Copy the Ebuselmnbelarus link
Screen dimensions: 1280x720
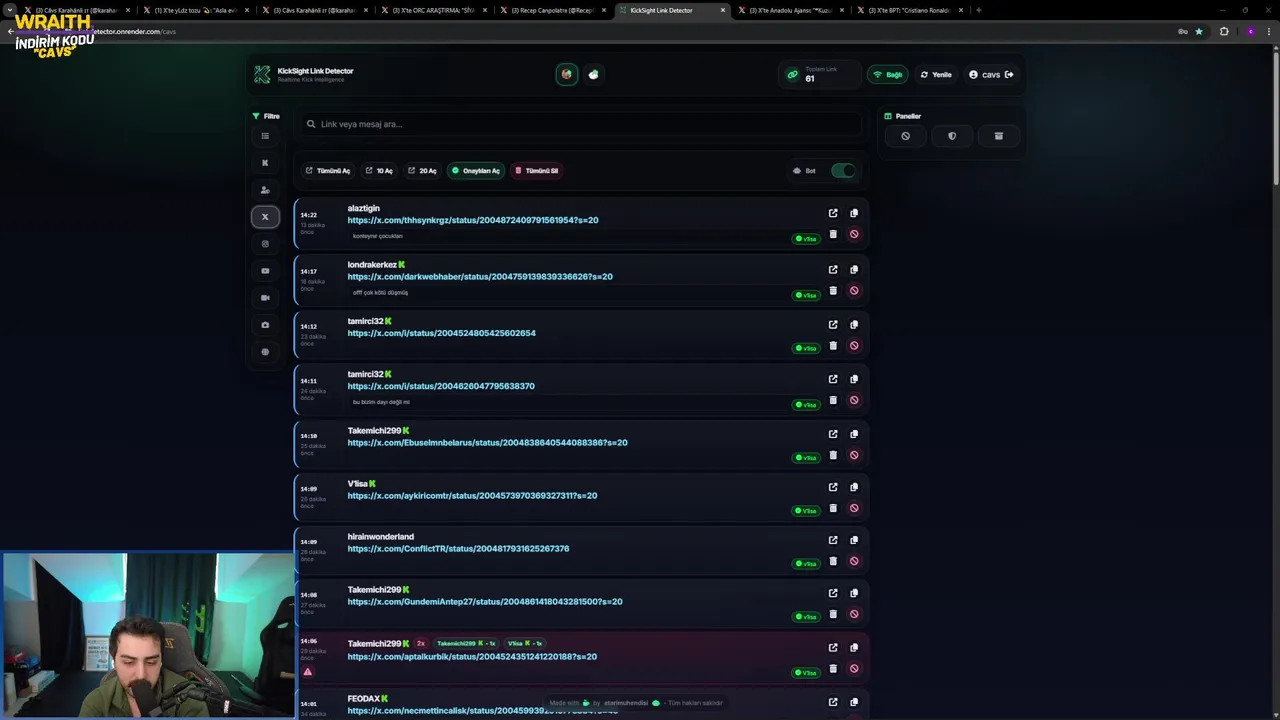click(854, 434)
